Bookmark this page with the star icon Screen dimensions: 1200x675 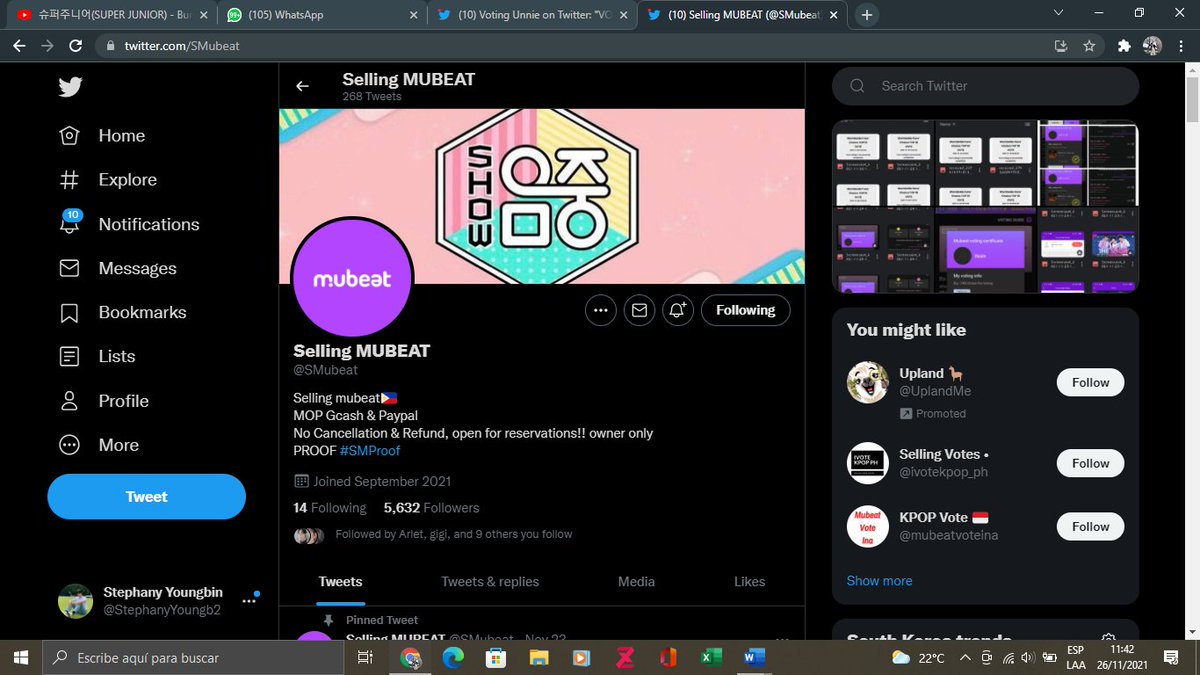point(1089,46)
